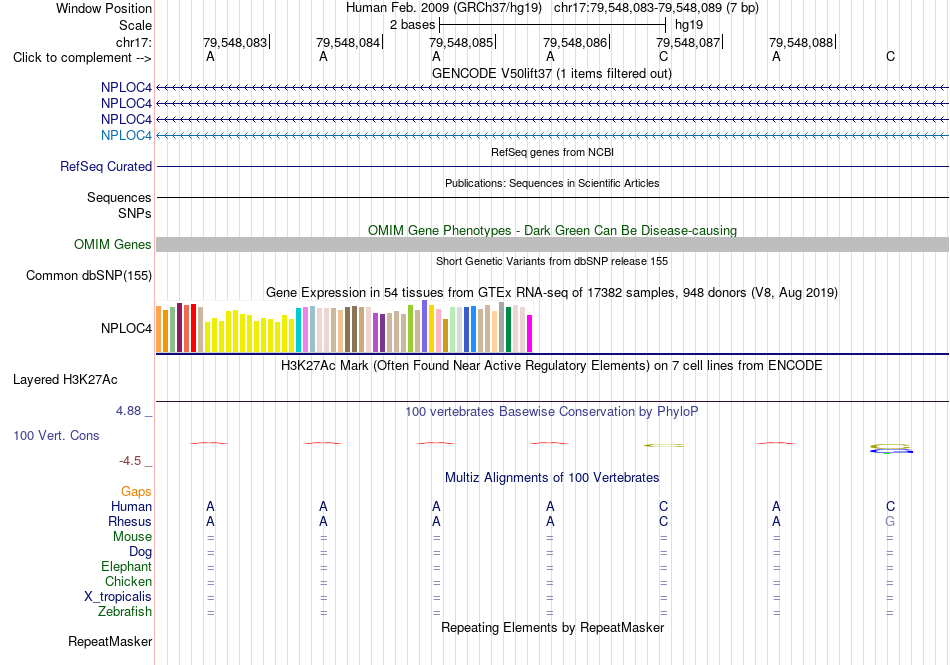The width and height of the screenshot is (950, 665).
Task: Click the GTEx Gene Expression track title
Action: tap(552, 293)
